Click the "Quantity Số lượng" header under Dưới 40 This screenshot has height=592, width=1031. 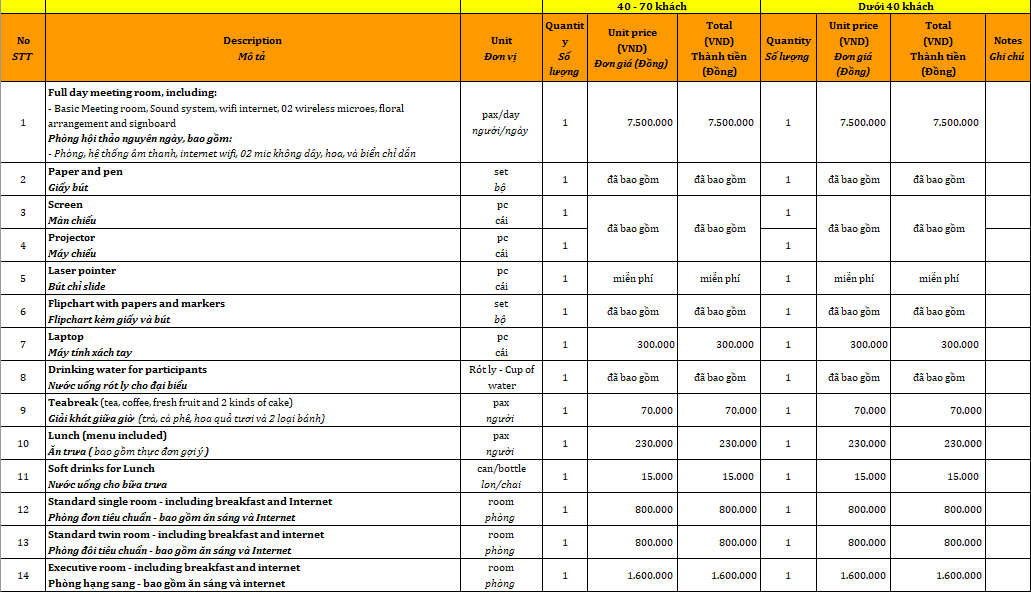788,48
